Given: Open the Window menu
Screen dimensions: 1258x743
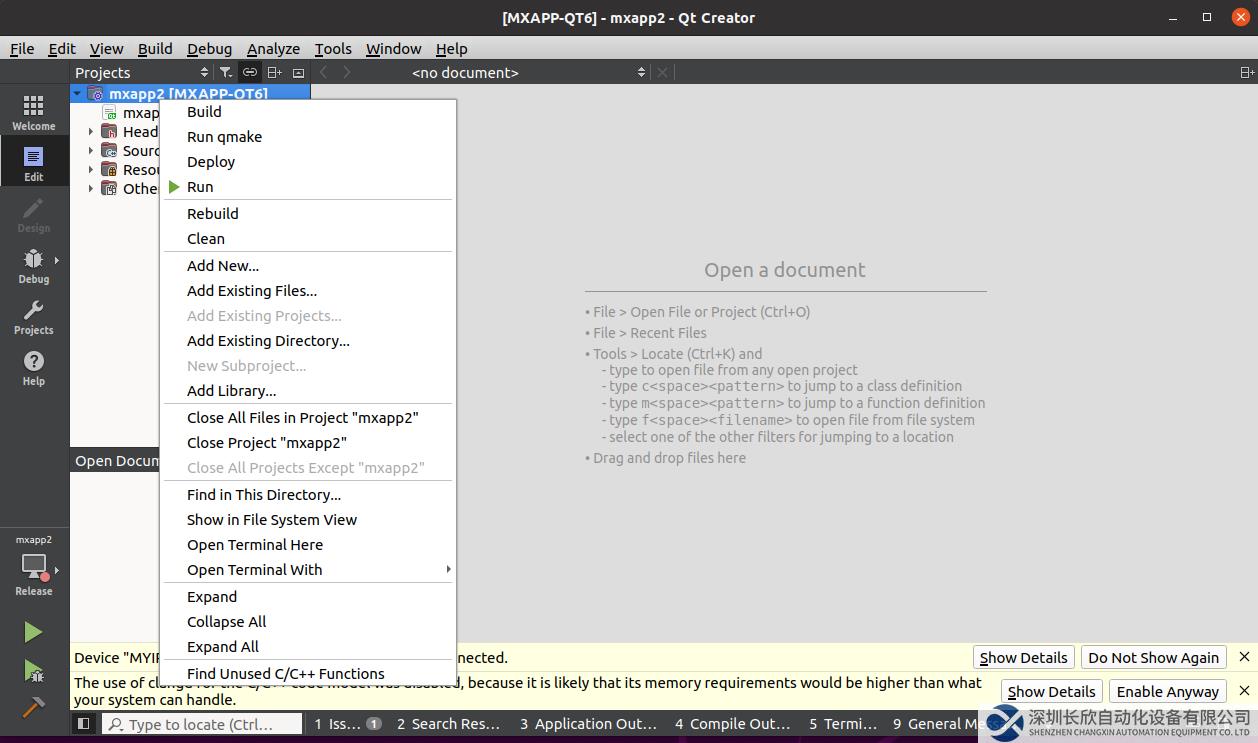Looking at the screenshot, I should click(x=393, y=48).
